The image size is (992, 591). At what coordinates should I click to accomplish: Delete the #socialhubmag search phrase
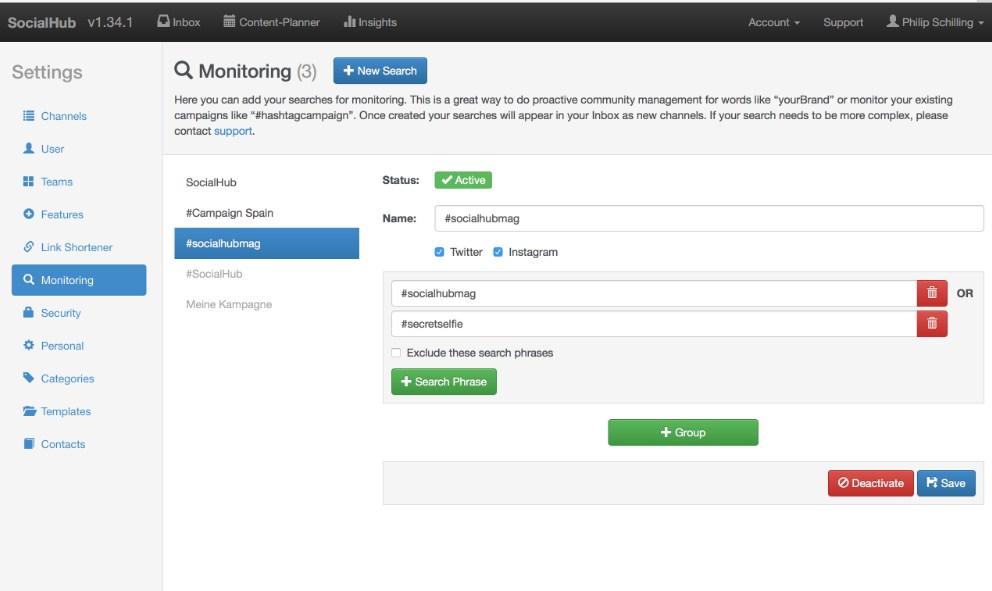[932, 293]
